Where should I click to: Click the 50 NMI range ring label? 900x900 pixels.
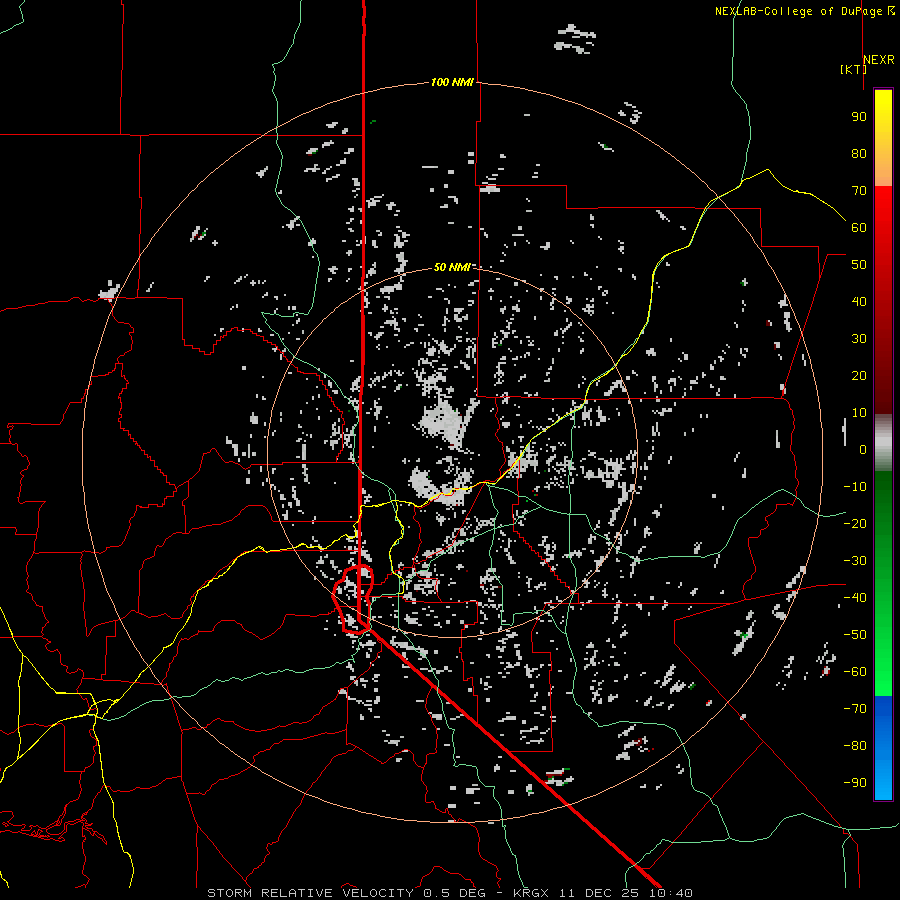click(x=452, y=267)
